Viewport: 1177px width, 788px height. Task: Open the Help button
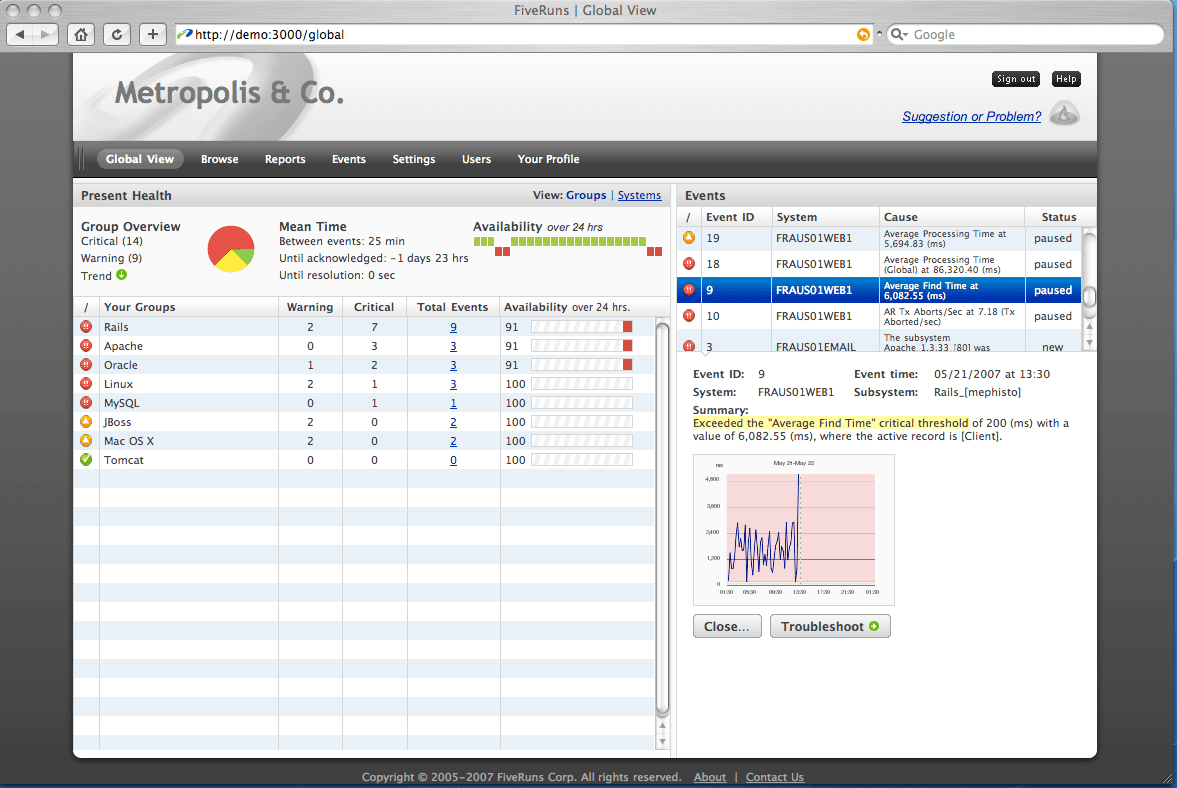coord(1065,79)
